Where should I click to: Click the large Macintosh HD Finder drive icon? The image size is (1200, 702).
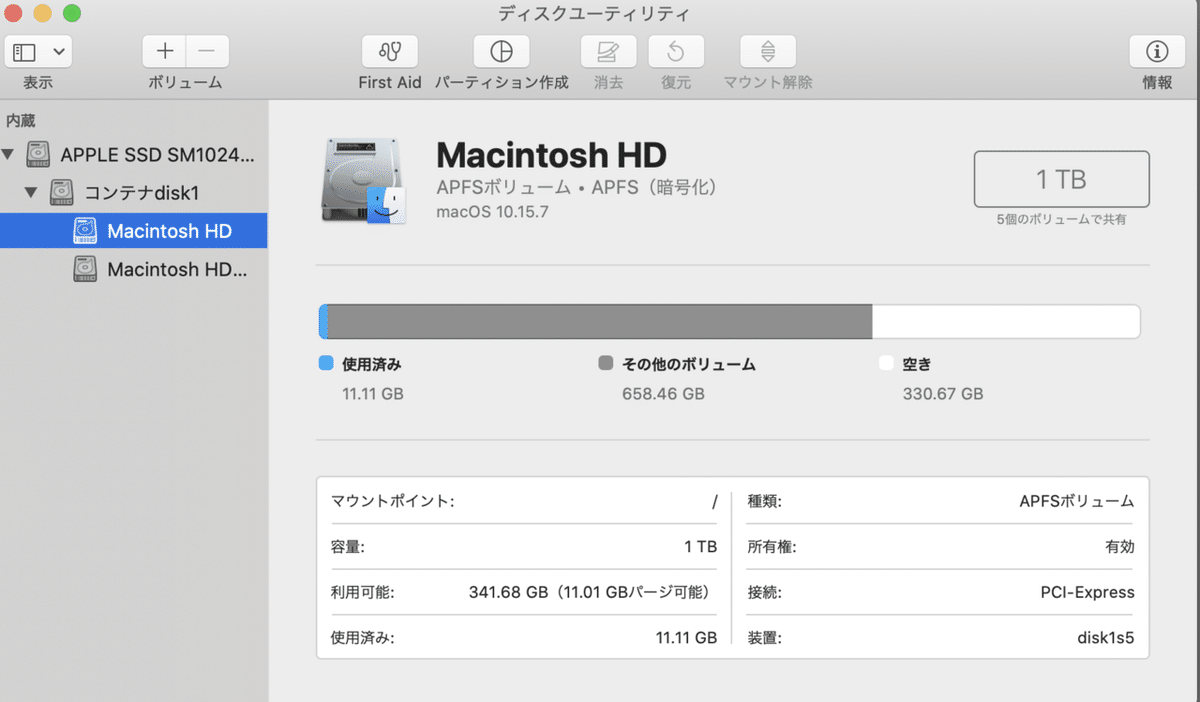[364, 181]
